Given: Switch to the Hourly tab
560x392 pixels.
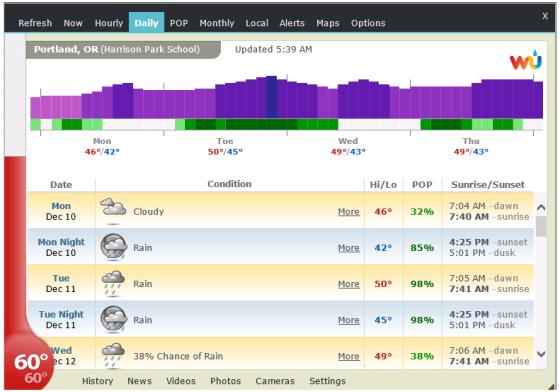Looking at the screenshot, I should pyautogui.click(x=109, y=23).
